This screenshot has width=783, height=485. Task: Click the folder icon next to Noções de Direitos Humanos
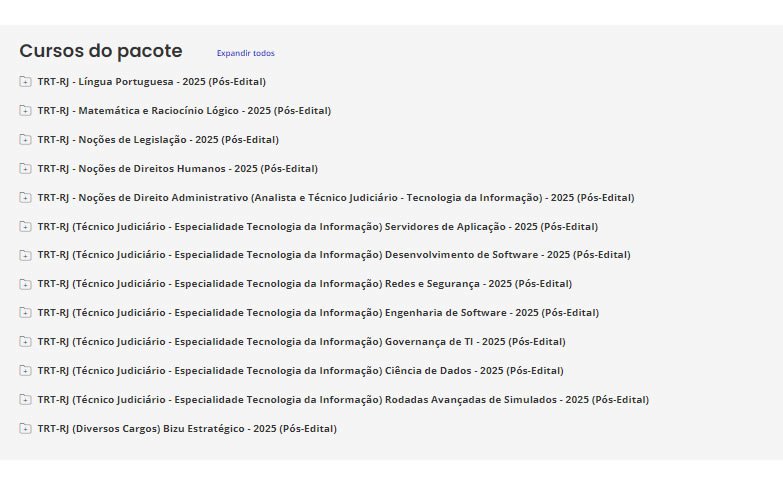[25, 169]
